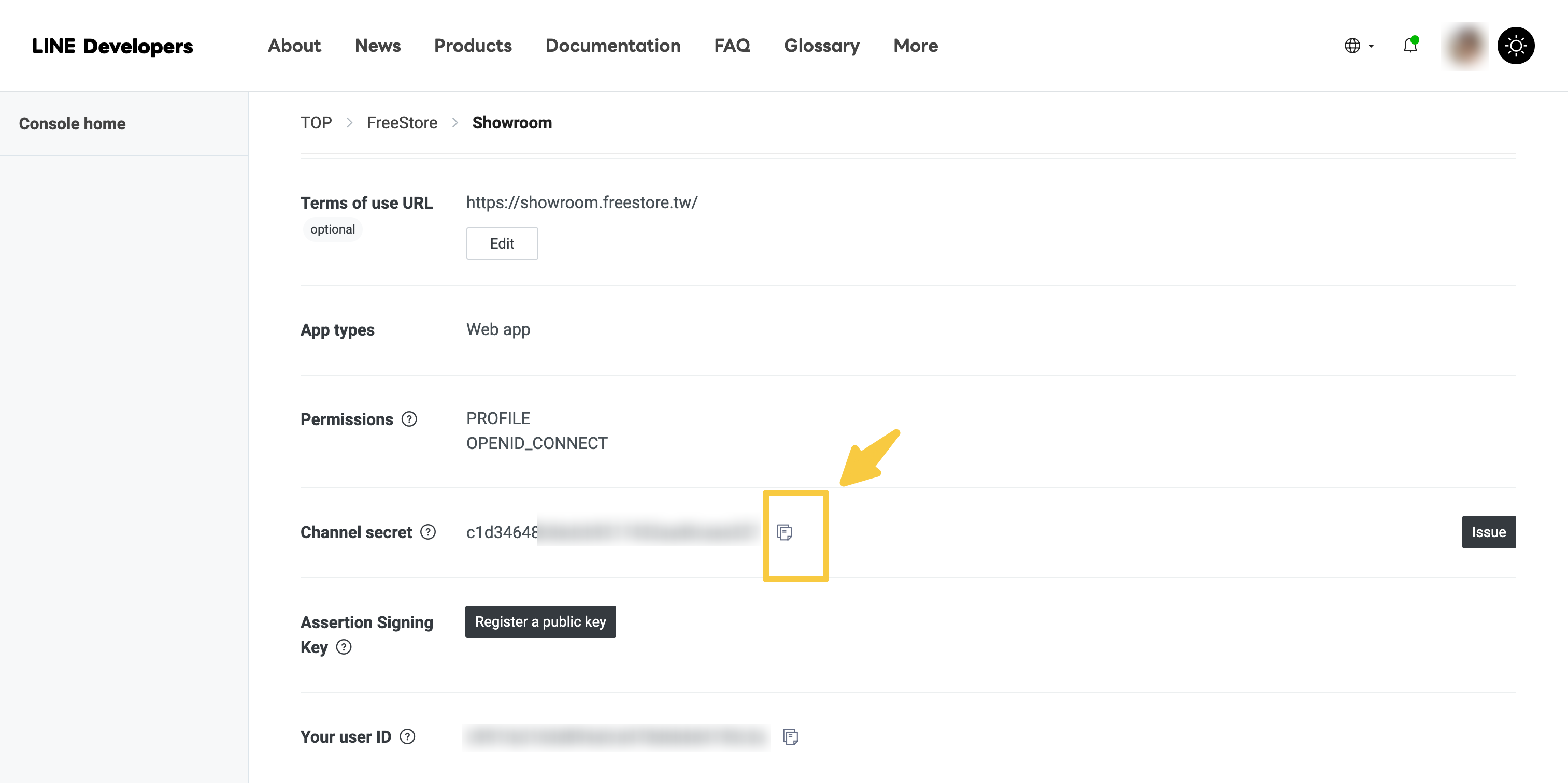Screen dimensions: 1568x783
Task: Open the notifications bell
Action: 1410,45
